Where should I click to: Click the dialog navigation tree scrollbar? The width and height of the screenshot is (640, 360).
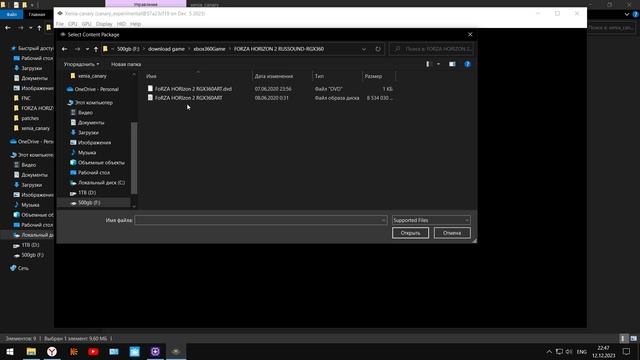134,158
